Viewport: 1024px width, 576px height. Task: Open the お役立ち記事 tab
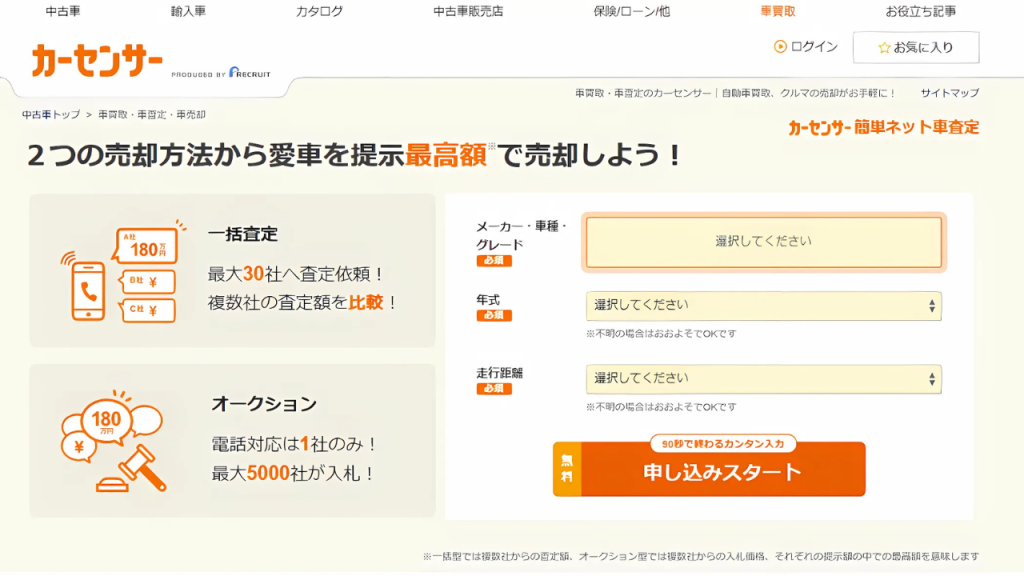coord(920,11)
